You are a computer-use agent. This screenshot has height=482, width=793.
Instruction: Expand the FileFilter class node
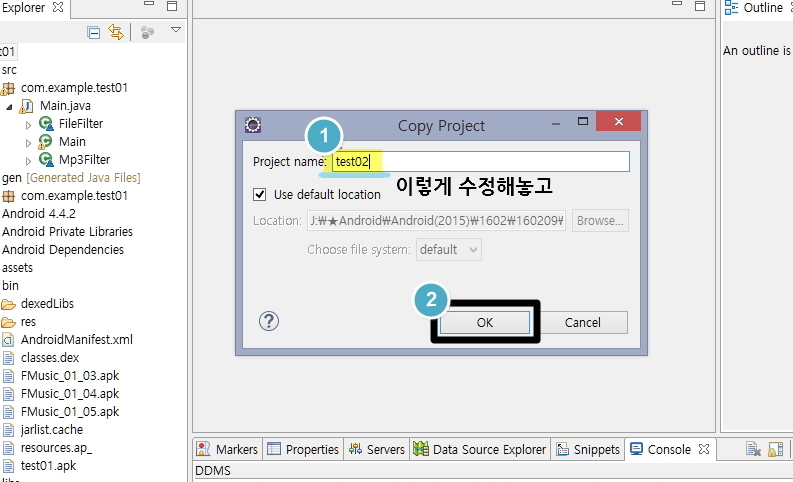(x=28, y=124)
